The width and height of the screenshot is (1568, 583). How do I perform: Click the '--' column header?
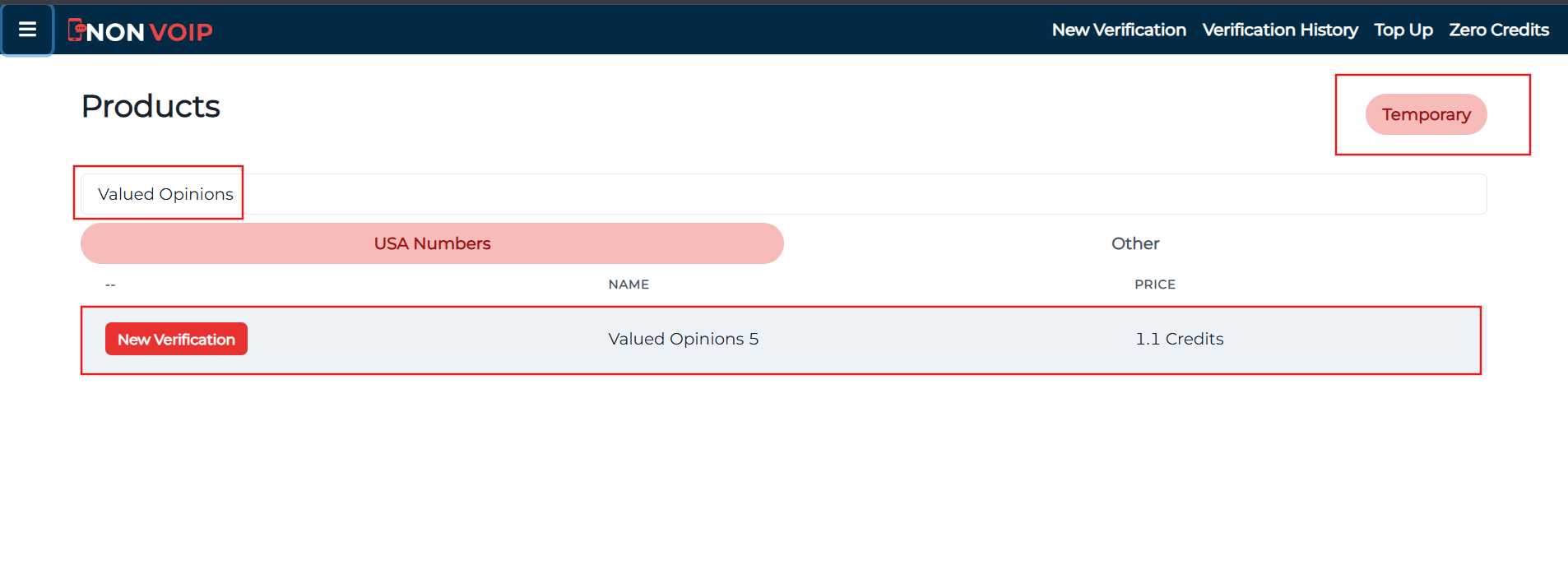109,284
